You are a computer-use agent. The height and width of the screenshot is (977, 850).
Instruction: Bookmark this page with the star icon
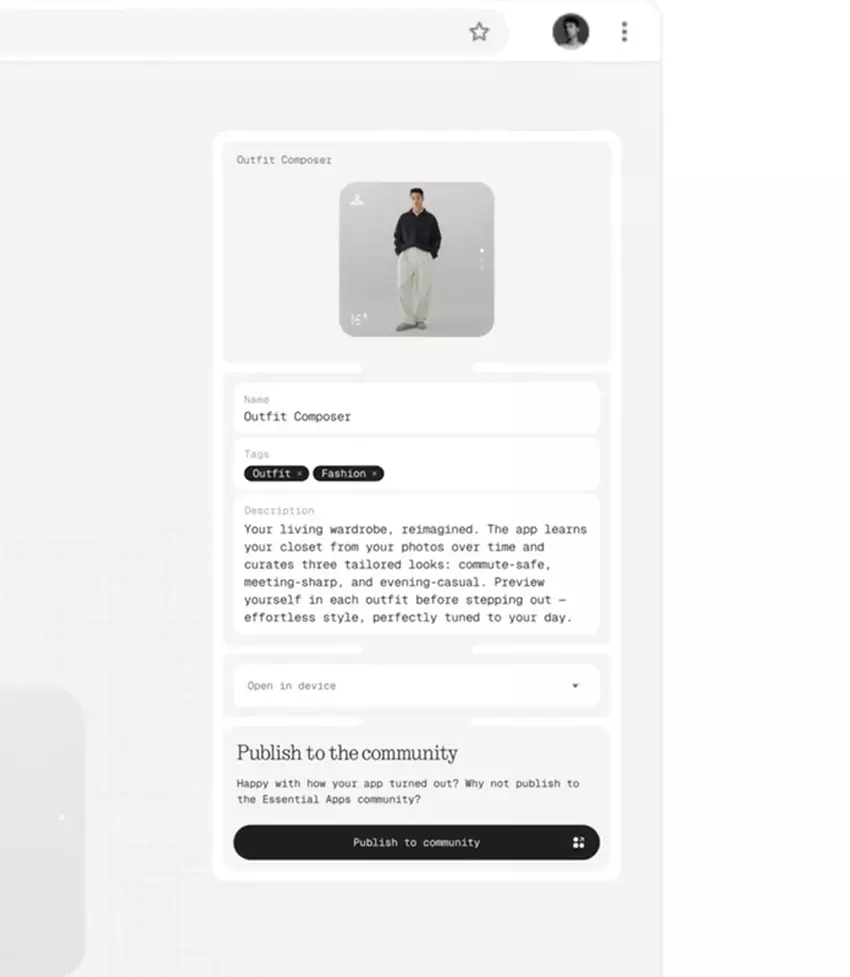coord(479,32)
